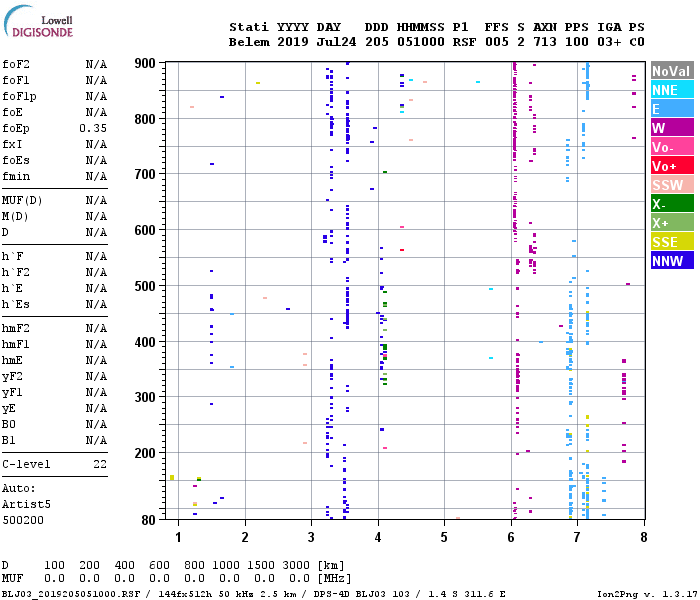Click the Artist5 auto-scaling label

26,504
